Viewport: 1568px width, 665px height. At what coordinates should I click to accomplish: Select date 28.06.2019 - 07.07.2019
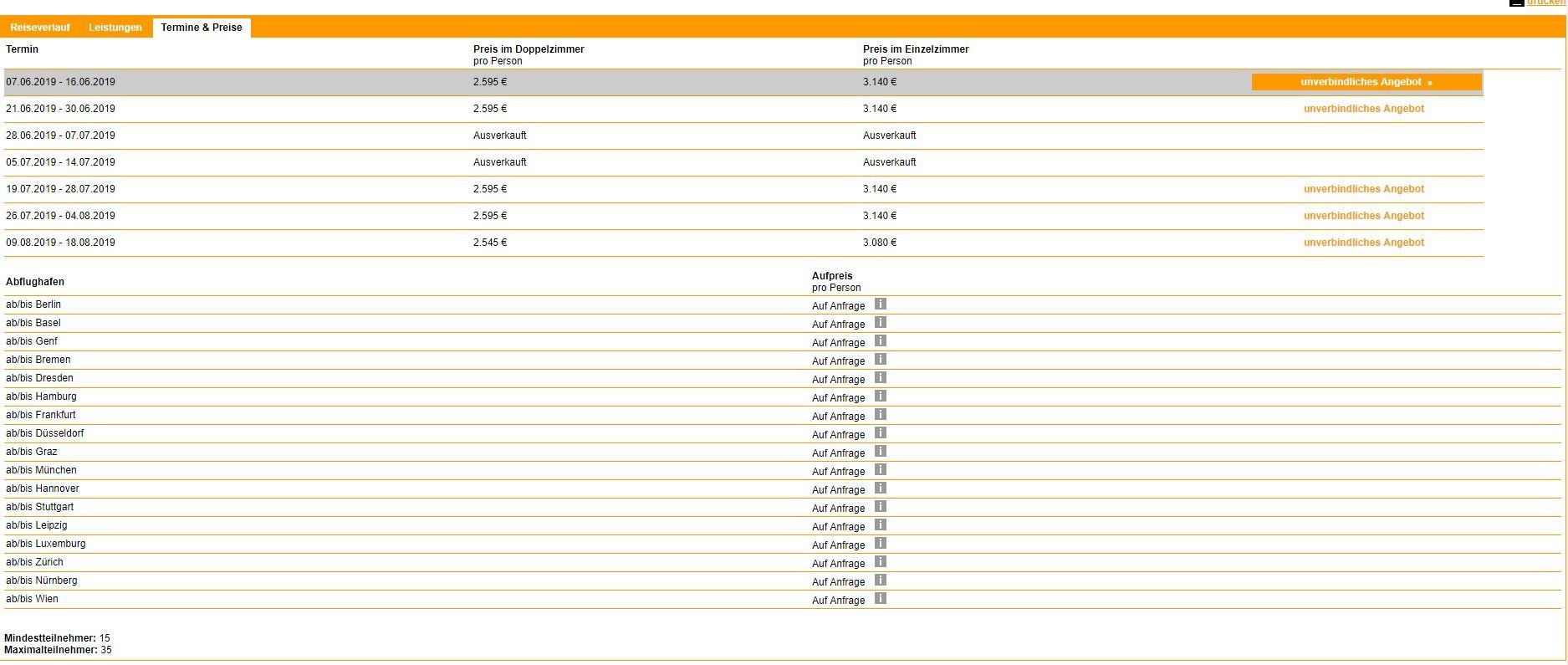(x=60, y=136)
